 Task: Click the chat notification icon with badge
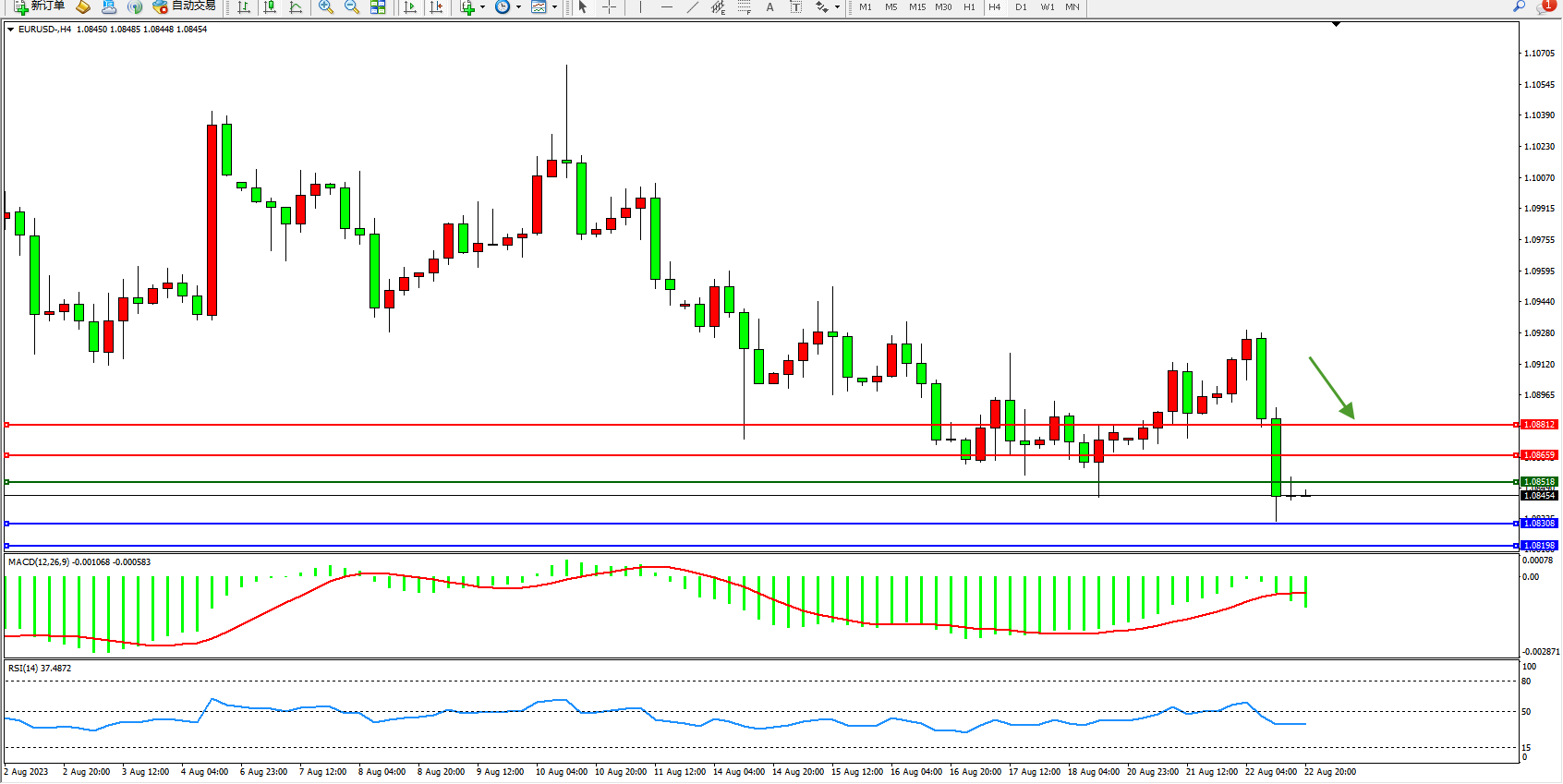1545,6
